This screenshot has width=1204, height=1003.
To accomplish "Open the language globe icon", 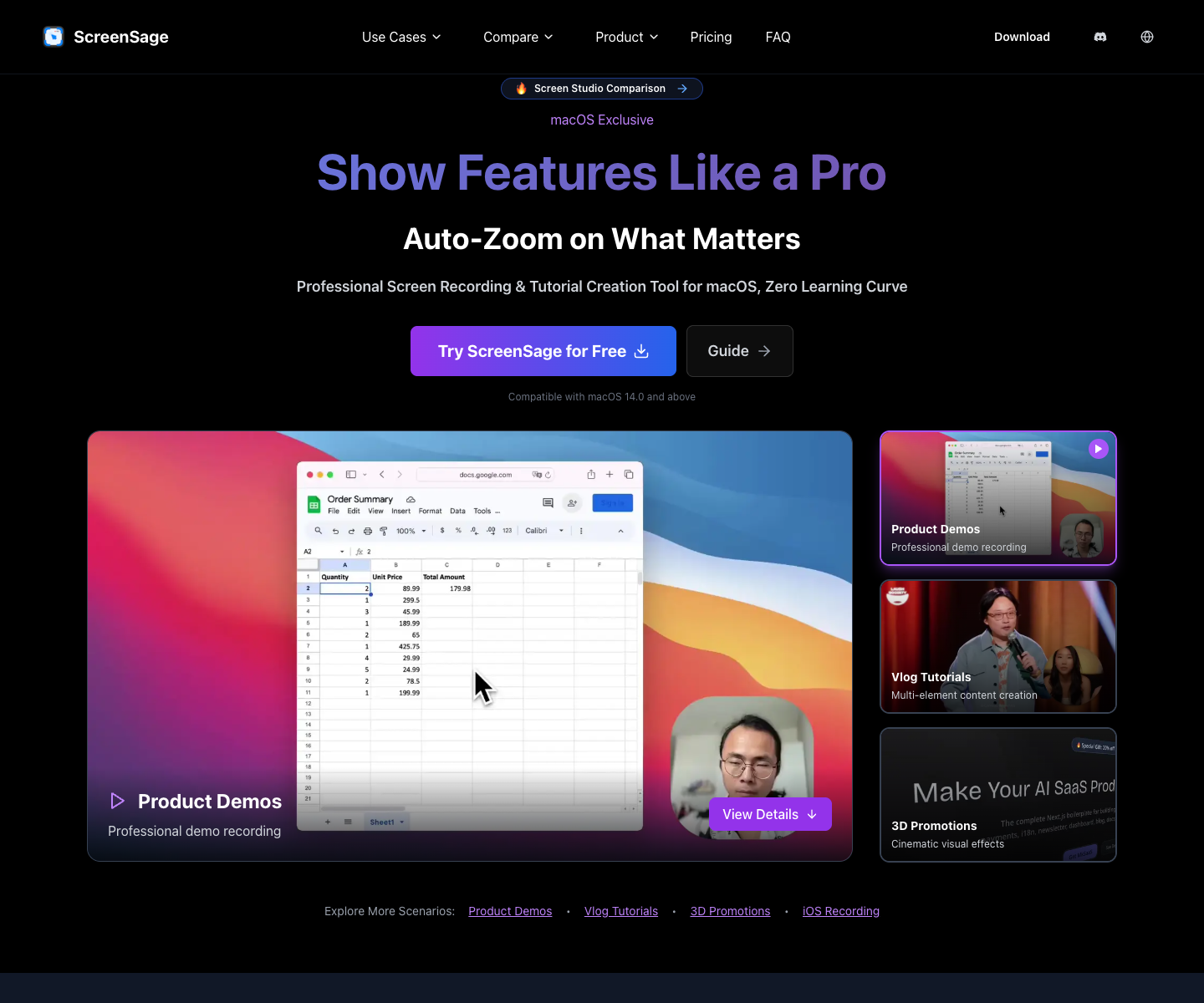I will tap(1147, 37).
